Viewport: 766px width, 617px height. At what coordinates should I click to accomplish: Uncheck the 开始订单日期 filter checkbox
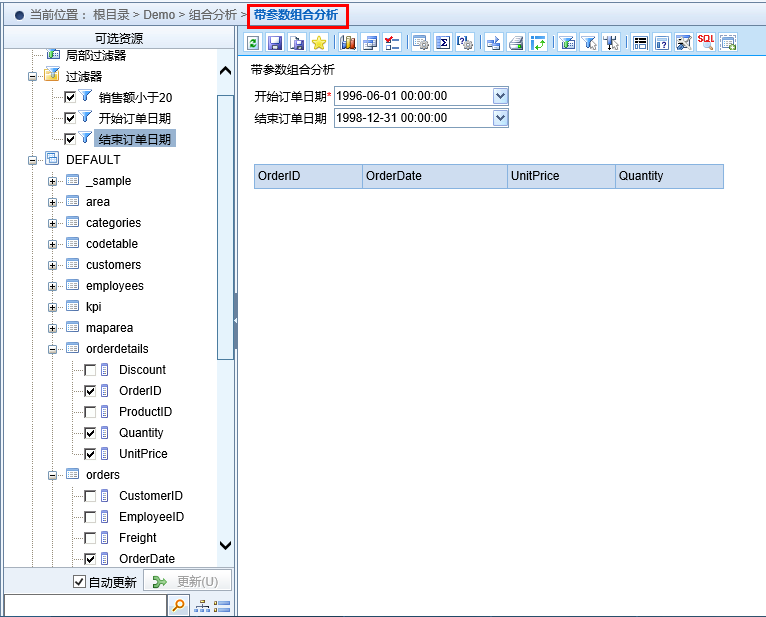point(70,118)
